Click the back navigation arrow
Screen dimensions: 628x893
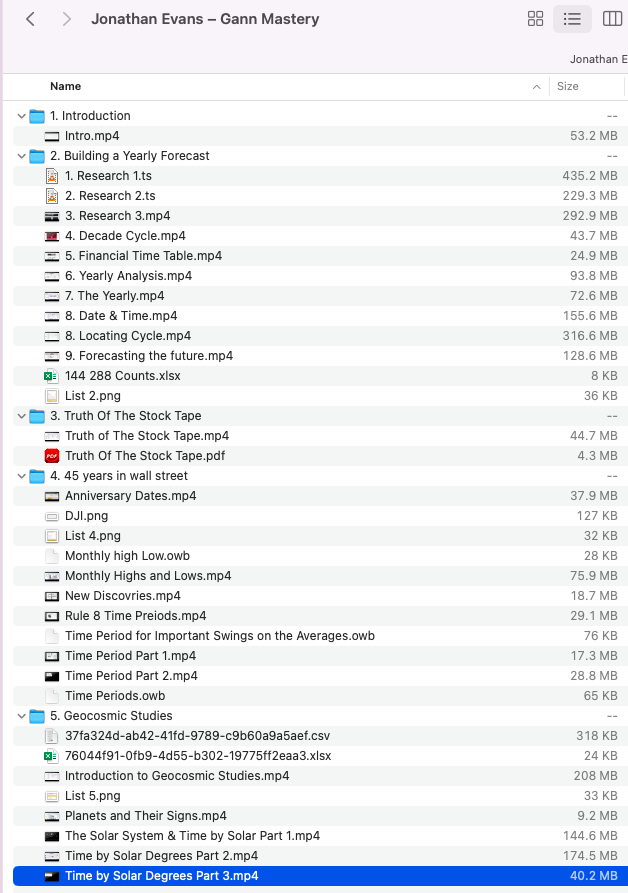(x=30, y=19)
